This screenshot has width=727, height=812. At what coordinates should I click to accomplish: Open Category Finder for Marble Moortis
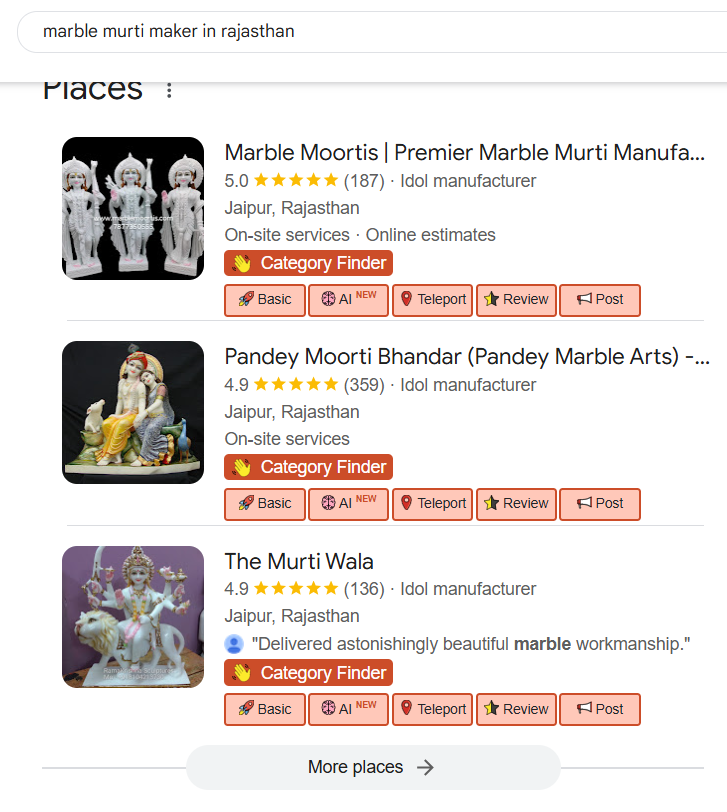click(309, 264)
